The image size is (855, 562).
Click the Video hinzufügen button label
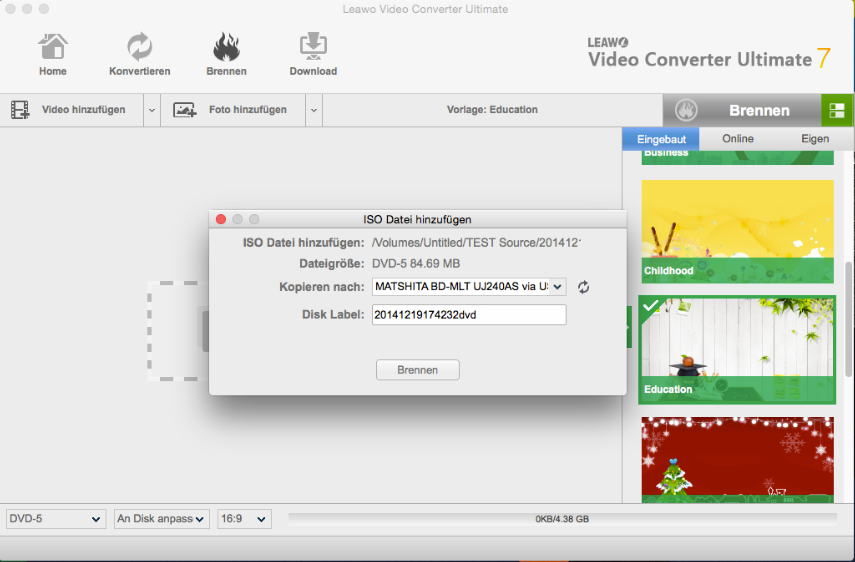point(83,110)
